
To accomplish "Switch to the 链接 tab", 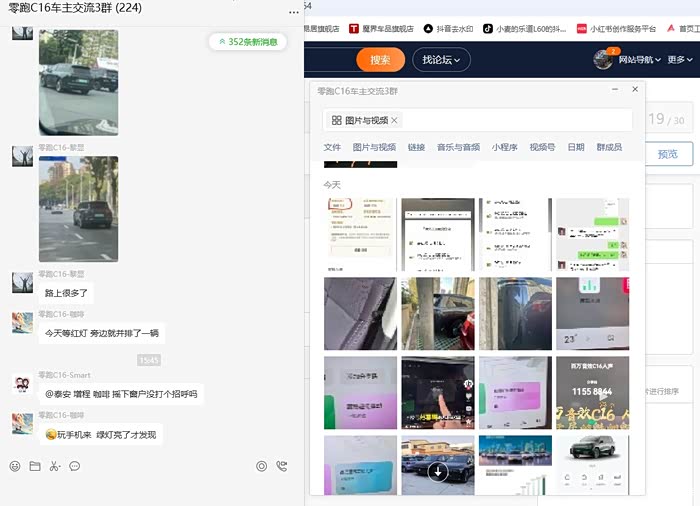I will click(416, 147).
